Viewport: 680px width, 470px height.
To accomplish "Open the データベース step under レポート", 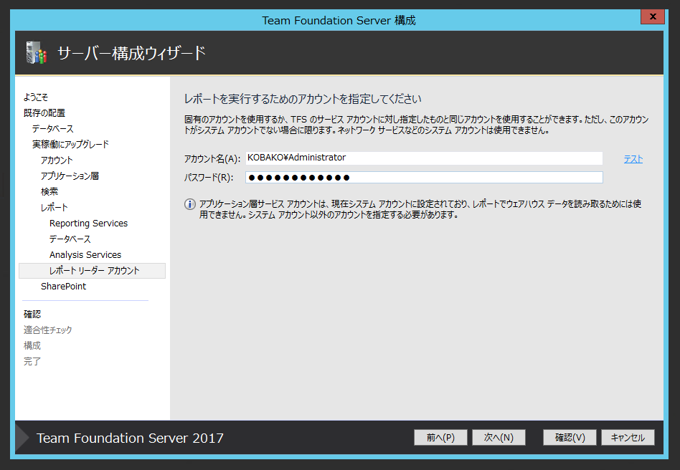I will tap(70, 239).
